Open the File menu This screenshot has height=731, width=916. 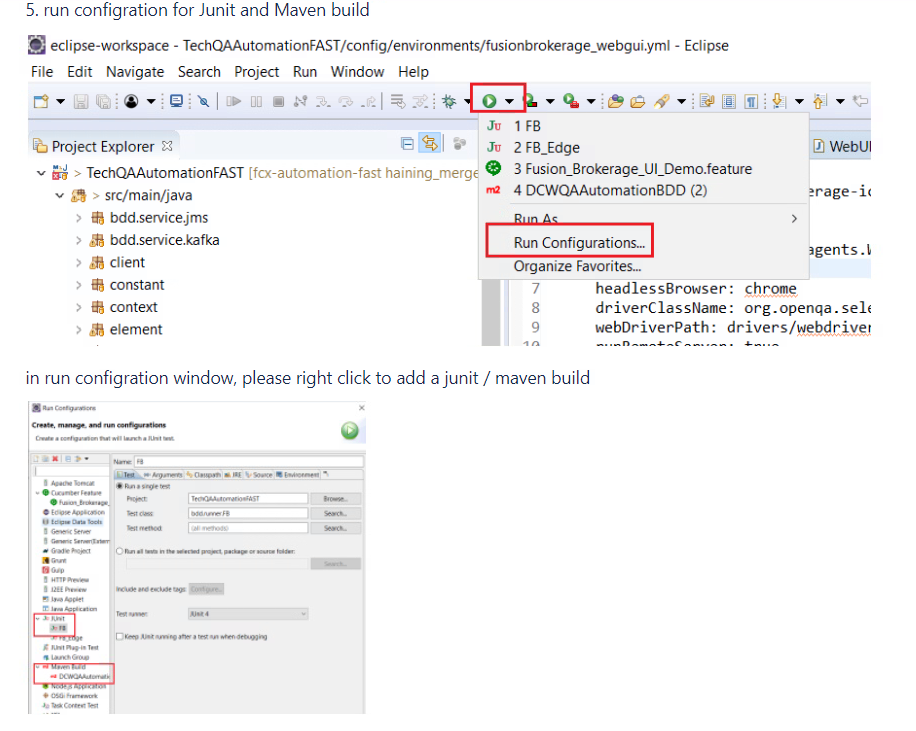[x=42, y=72]
